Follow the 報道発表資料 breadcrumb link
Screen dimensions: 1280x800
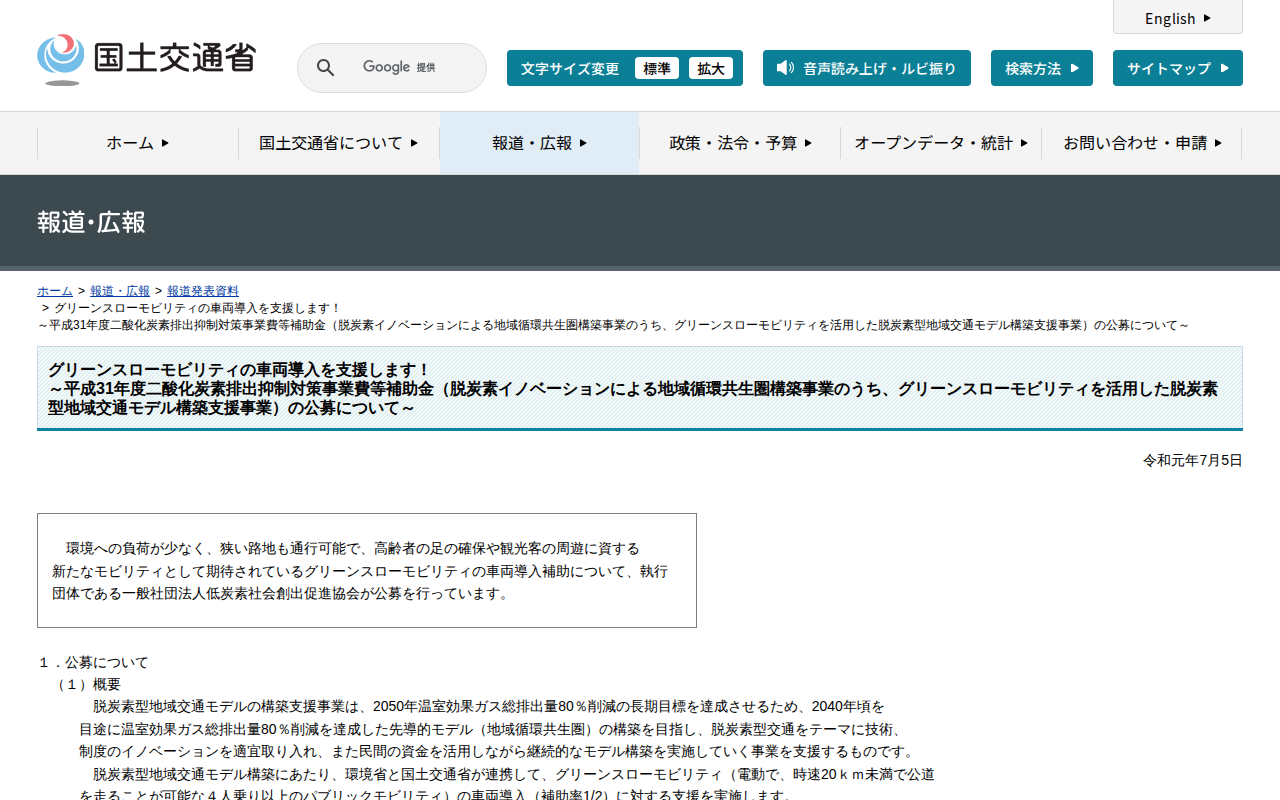(x=203, y=291)
